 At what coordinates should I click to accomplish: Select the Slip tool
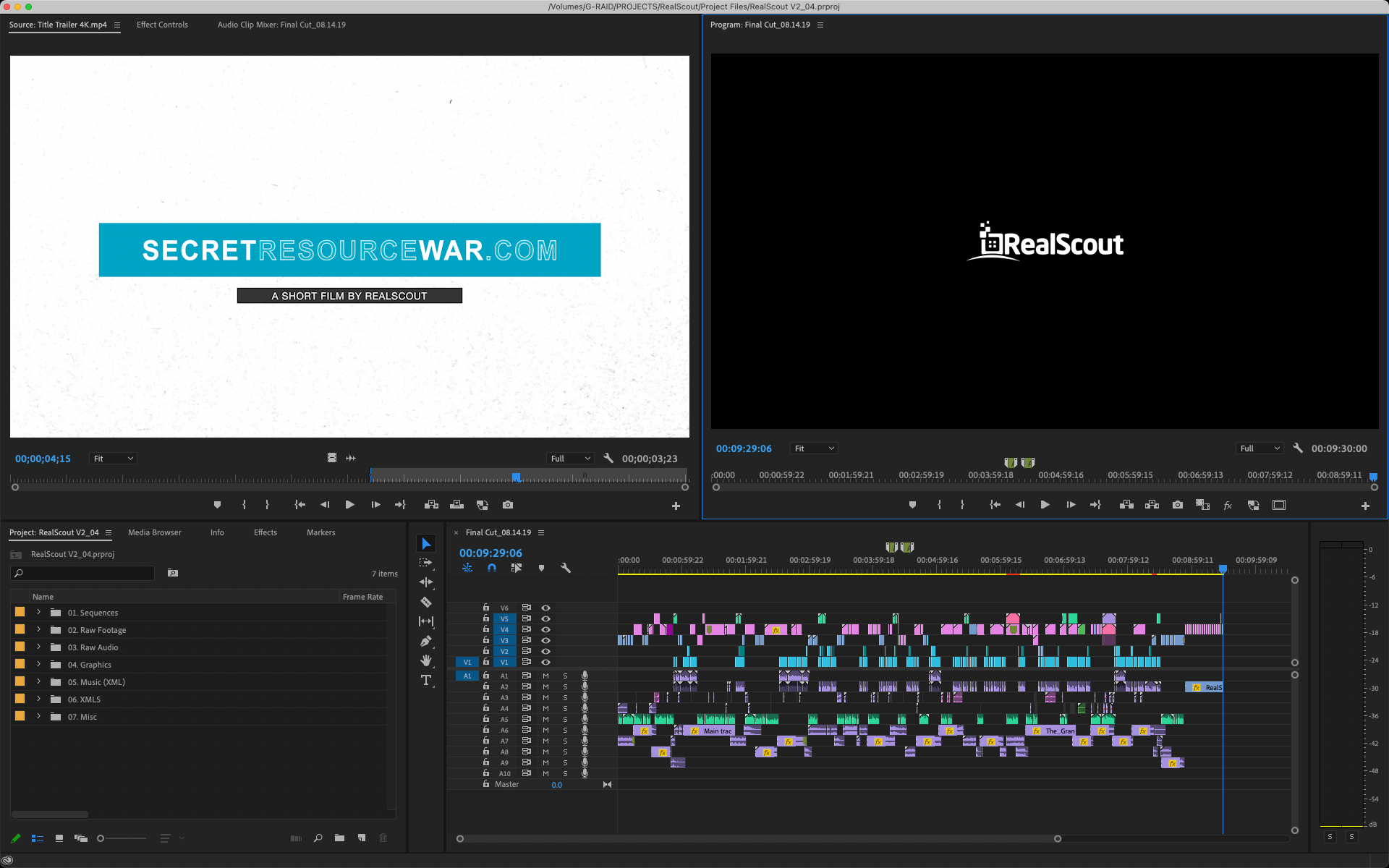point(426,621)
